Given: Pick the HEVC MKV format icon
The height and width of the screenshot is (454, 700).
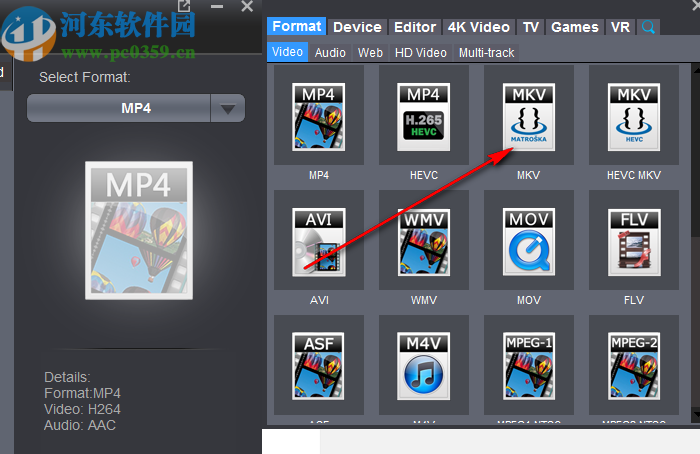Looking at the screenshot, I should click(634, 117).
